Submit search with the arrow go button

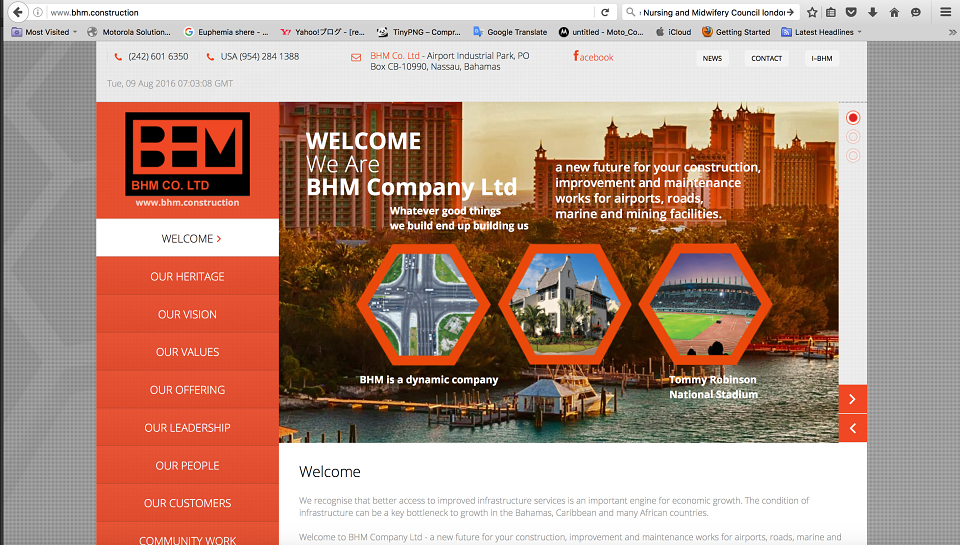click(790, 12)
